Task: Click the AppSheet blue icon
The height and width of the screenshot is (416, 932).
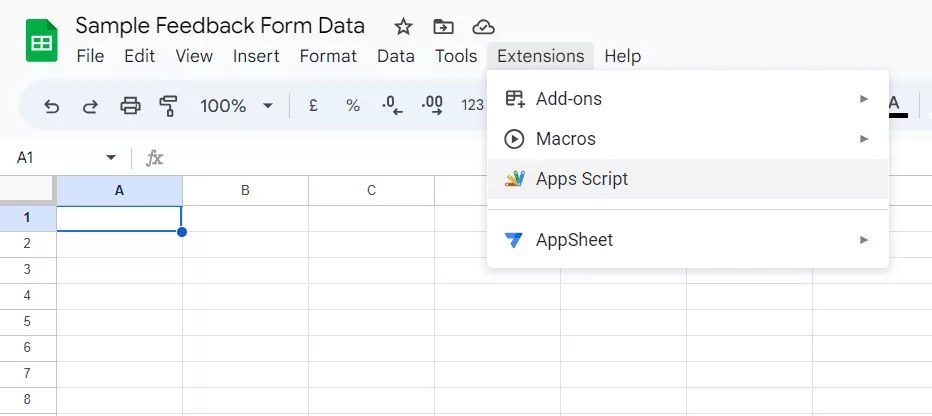Action: point(514,240)
